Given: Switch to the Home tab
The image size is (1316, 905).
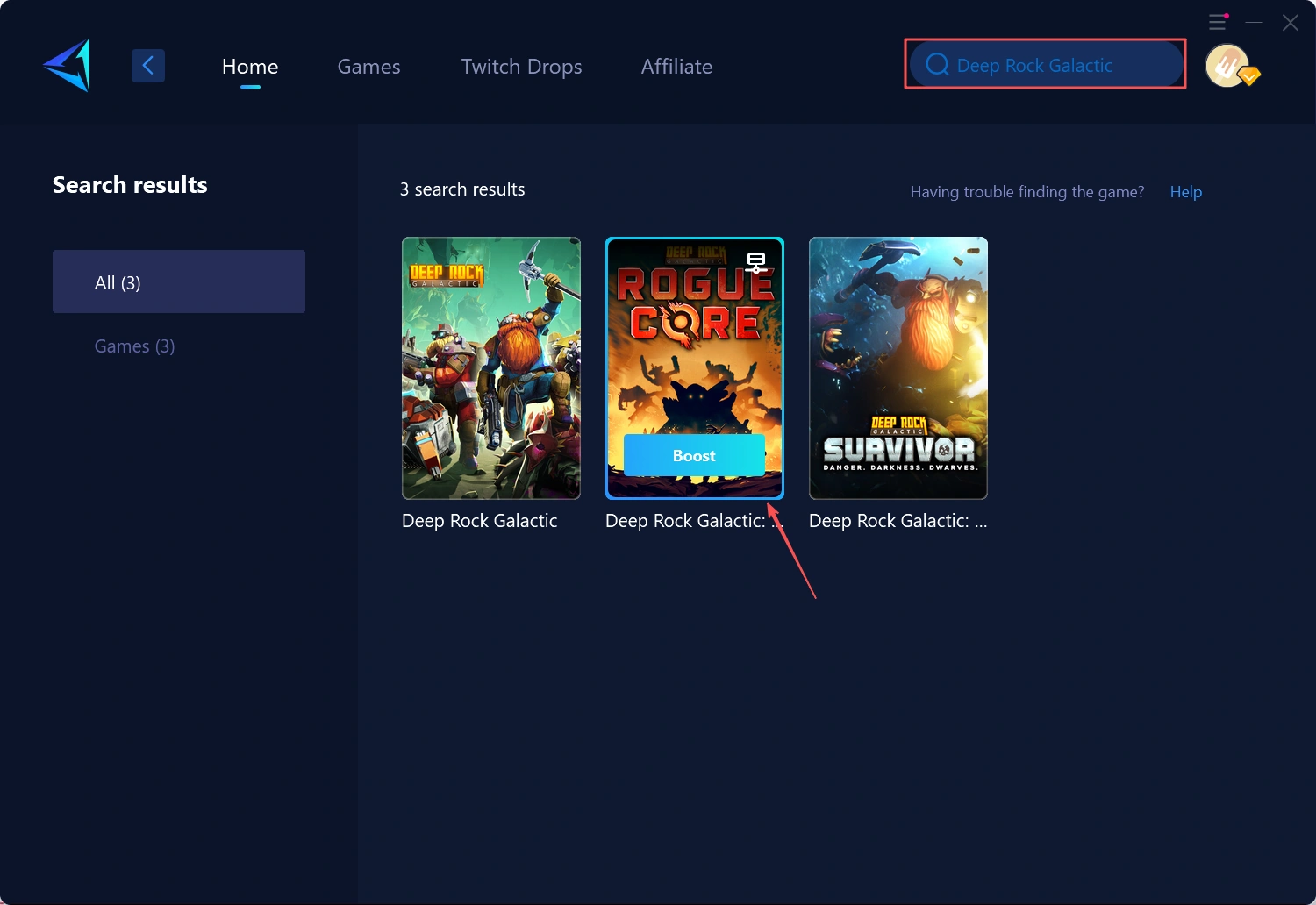Looking at the screenshot, I should (250, 67).
